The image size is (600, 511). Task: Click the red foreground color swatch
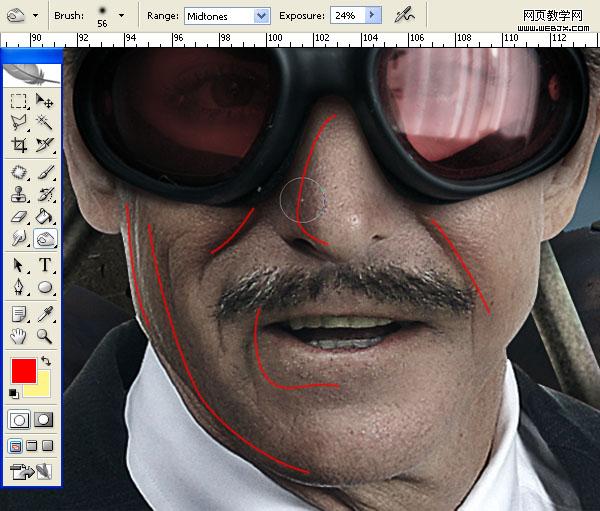click(x=23, y=370)
